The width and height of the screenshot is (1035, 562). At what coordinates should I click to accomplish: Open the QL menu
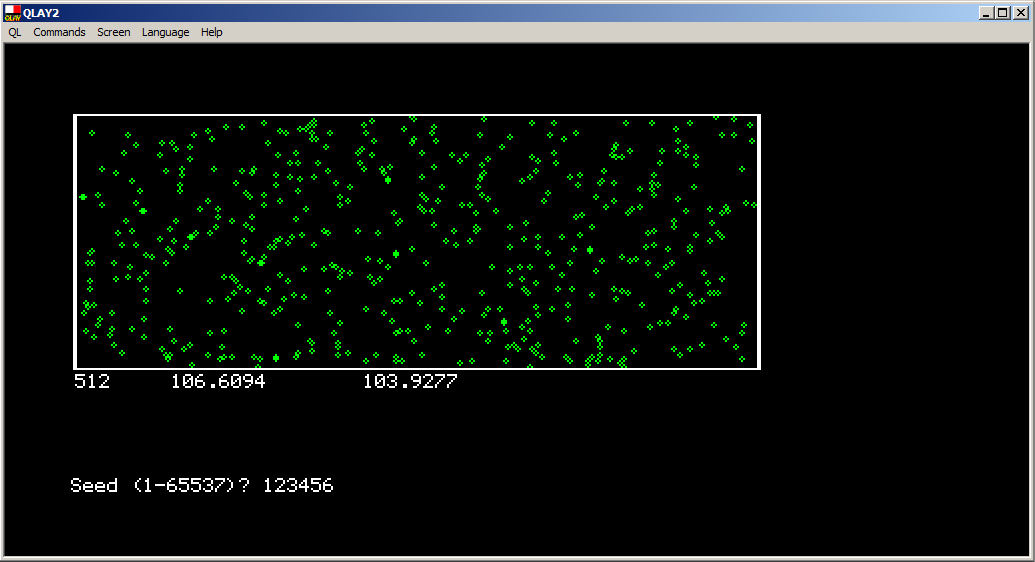pyautogui.click(x=15, y=32)
